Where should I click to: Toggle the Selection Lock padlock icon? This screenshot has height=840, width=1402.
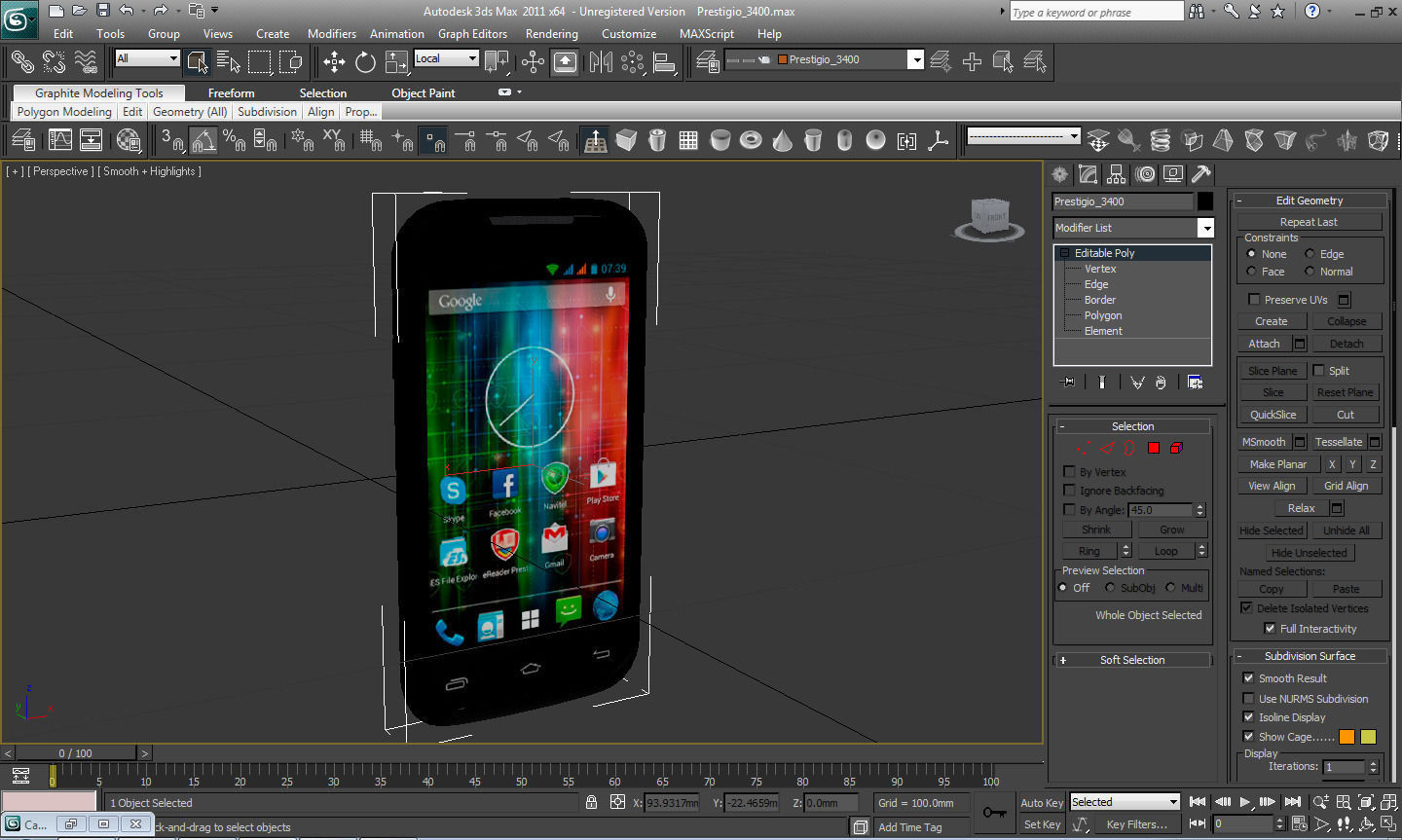[591, 802]
